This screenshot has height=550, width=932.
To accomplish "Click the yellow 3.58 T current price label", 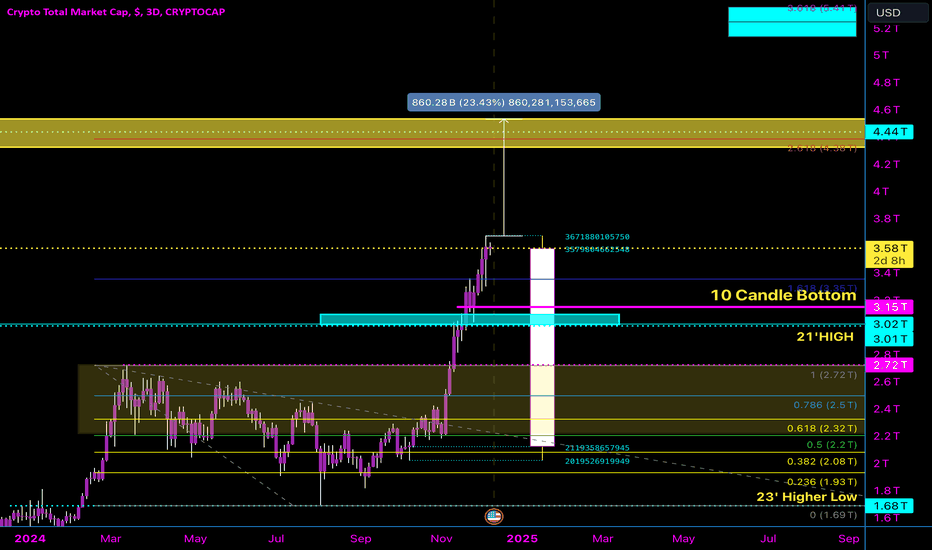I will tap(889, 248).
